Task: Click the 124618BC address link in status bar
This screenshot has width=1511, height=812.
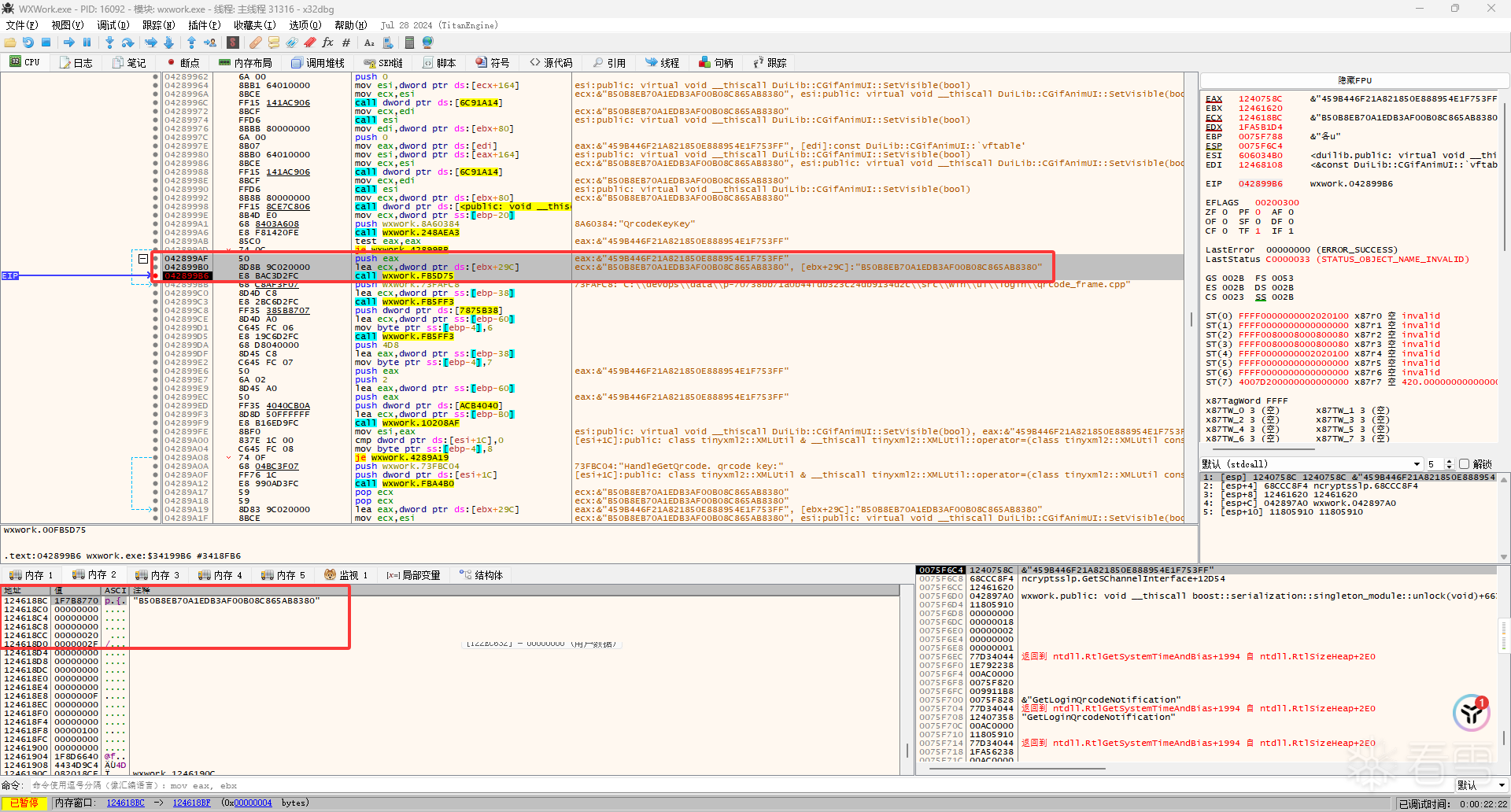Action: tap(126, 803)
